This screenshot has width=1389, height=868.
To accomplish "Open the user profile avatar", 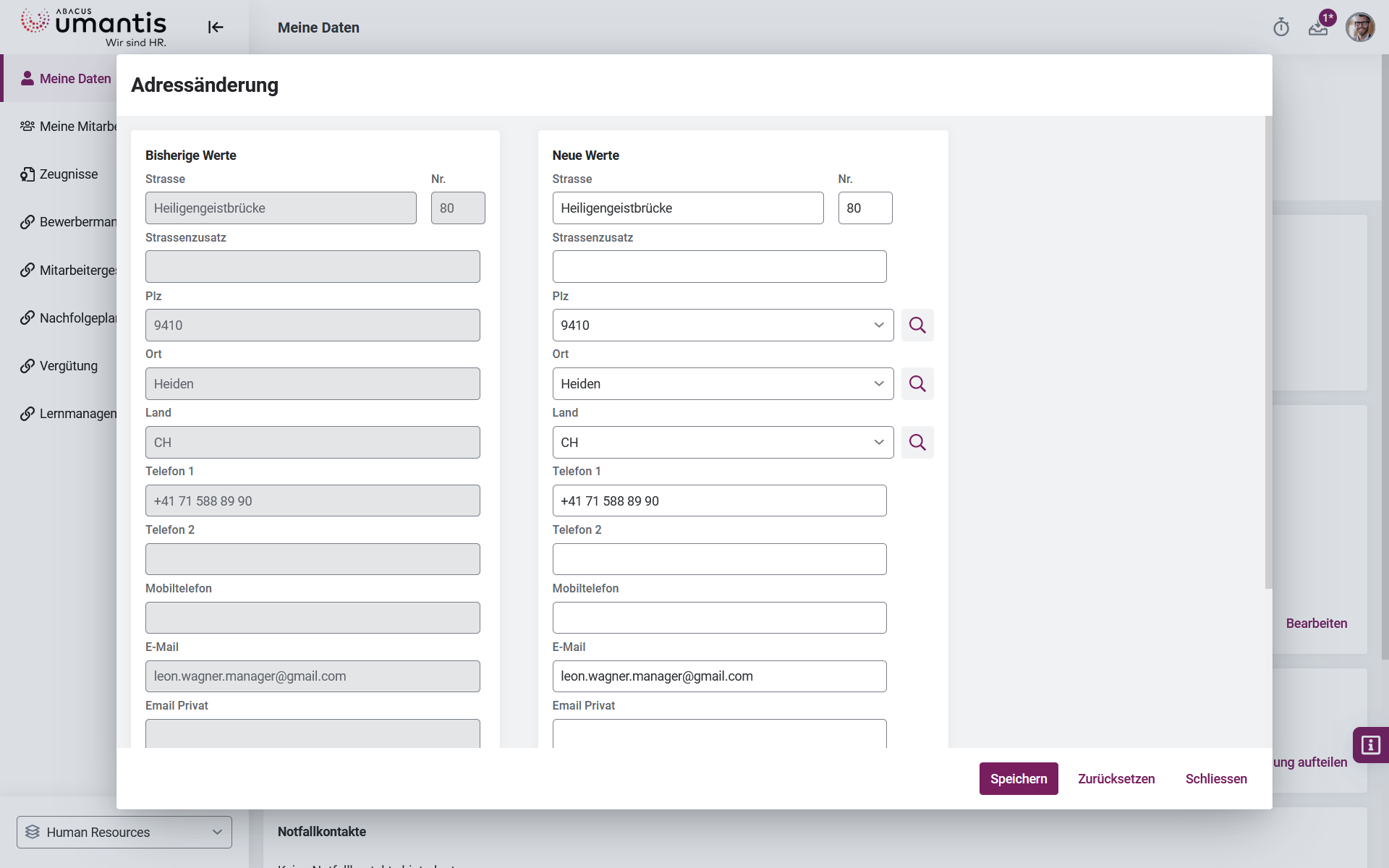I will click(1359, 27).
